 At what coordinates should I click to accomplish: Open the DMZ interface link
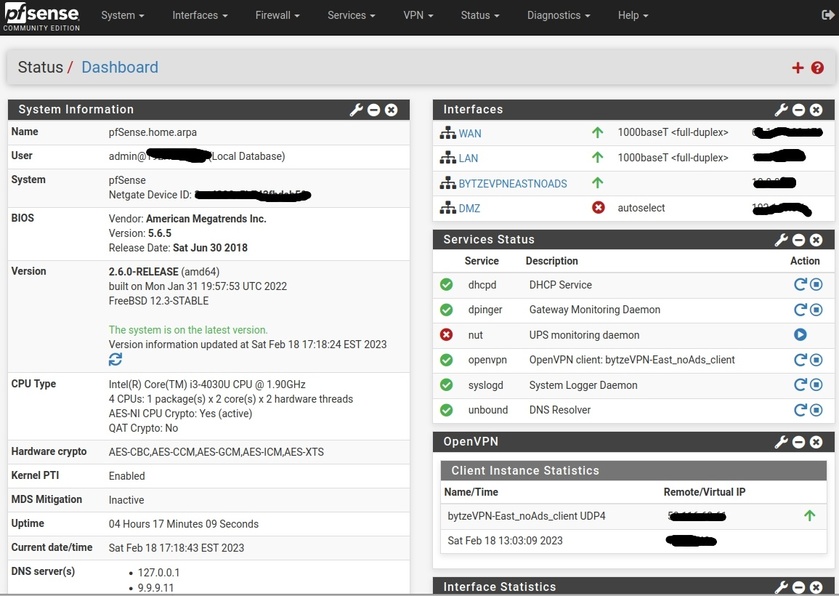click(x=469, y=208)
